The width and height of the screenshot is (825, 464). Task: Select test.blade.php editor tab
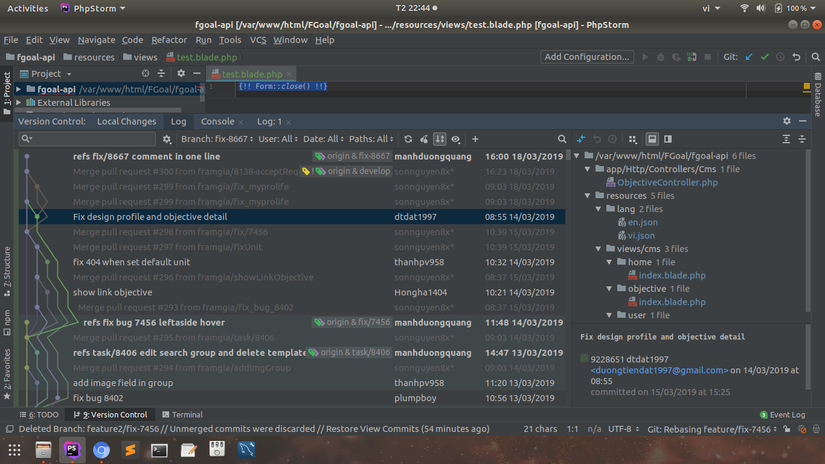click(251, 74)
